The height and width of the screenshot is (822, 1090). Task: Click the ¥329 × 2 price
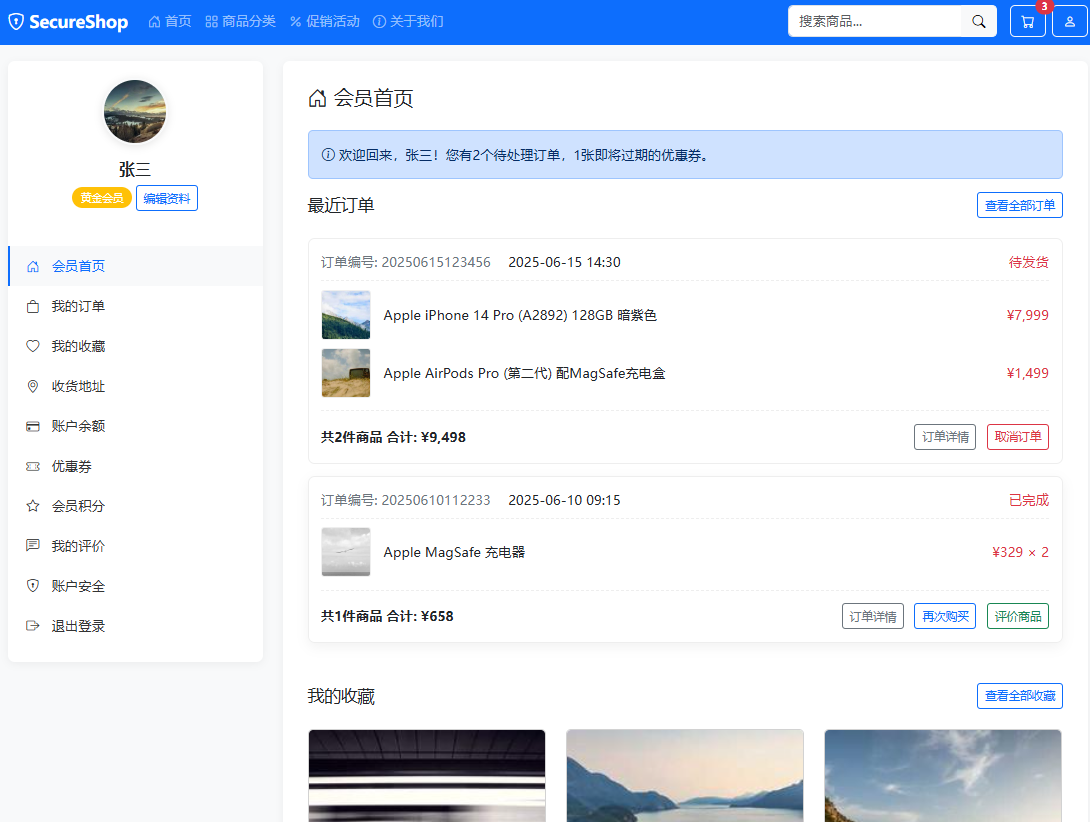[1020, 552]
